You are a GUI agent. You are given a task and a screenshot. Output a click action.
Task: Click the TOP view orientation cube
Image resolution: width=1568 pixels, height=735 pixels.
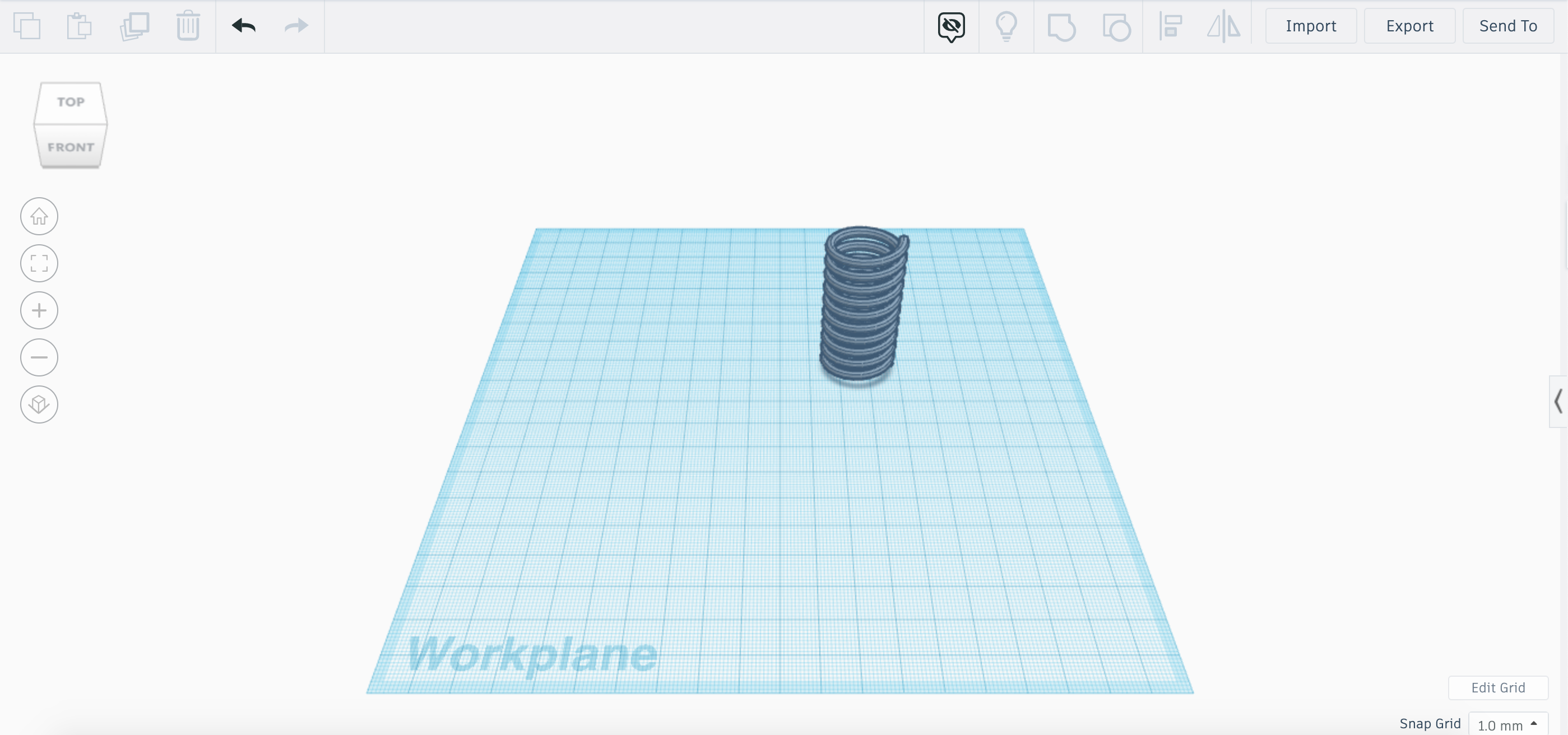[70, 100]
